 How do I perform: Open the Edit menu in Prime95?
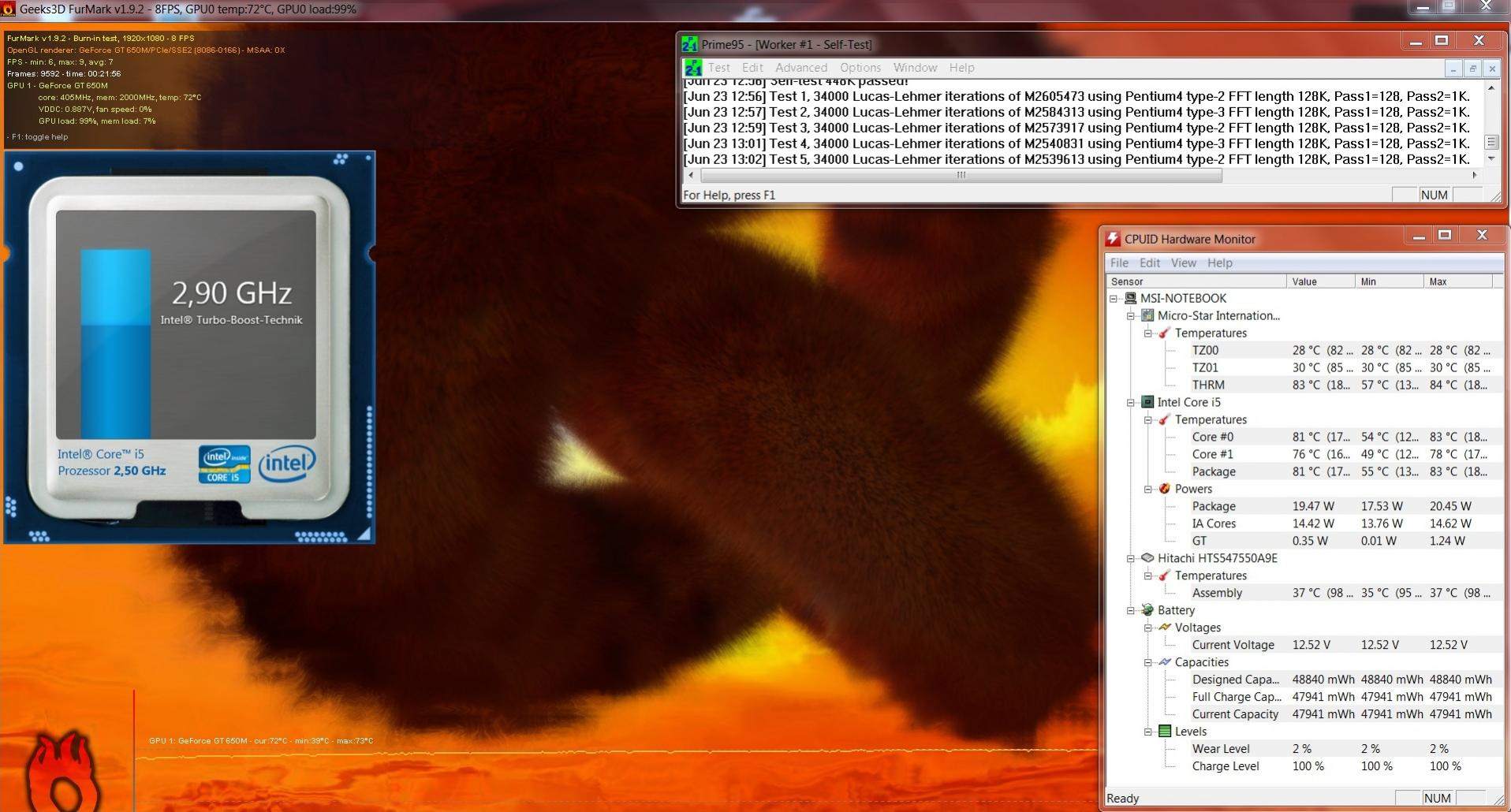(x=752, y=68)
